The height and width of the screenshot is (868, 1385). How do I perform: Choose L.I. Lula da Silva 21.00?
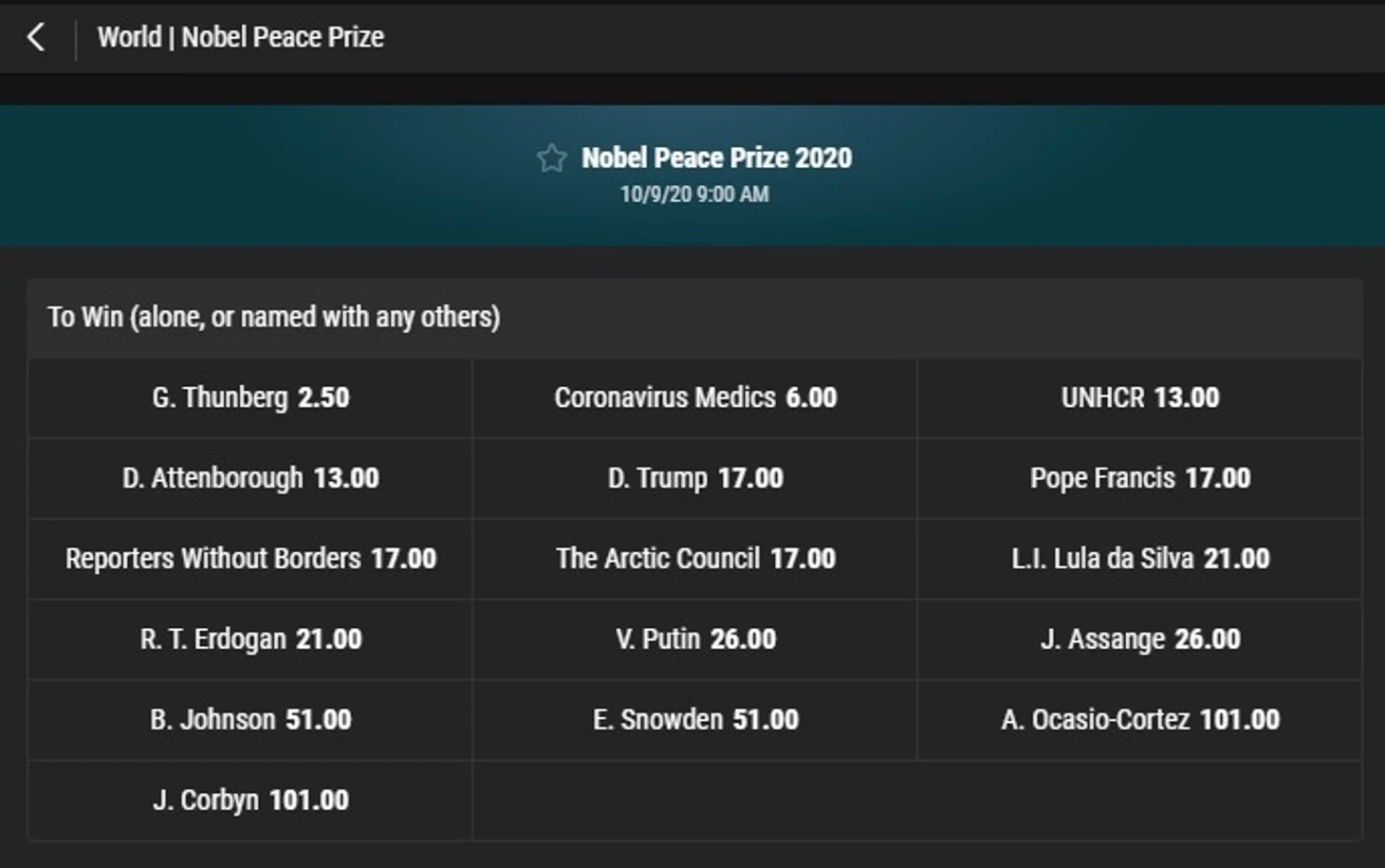[1139, 559]
